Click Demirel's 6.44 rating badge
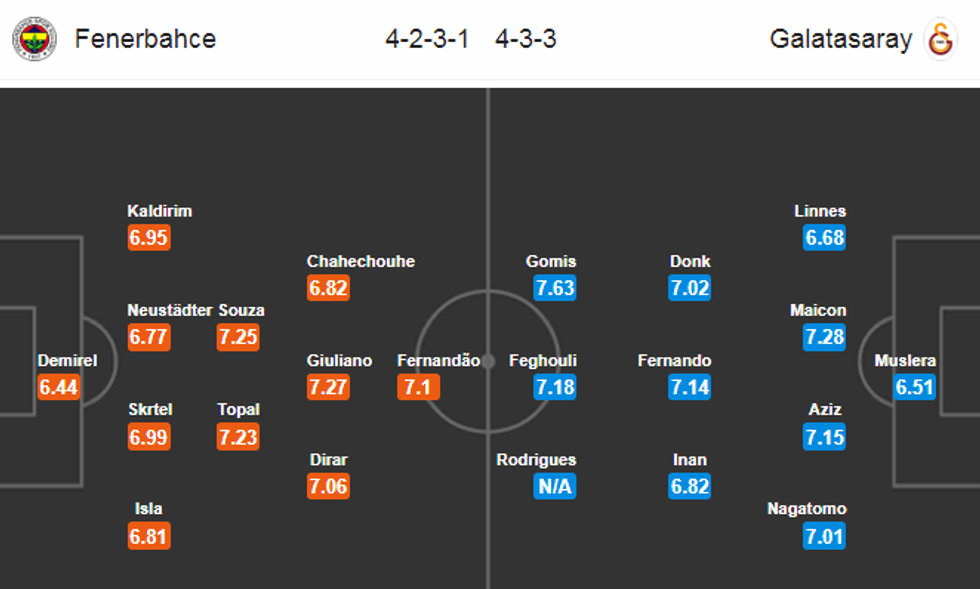This screenshot has height=589, width=980. 59,387
